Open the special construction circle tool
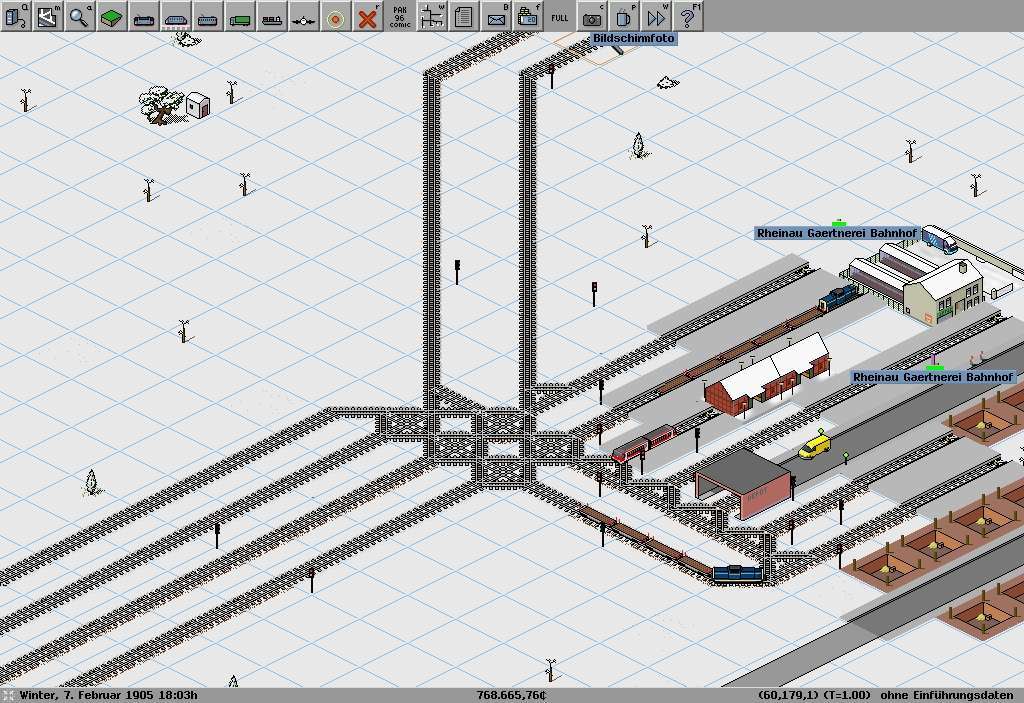 coord(336,16)
